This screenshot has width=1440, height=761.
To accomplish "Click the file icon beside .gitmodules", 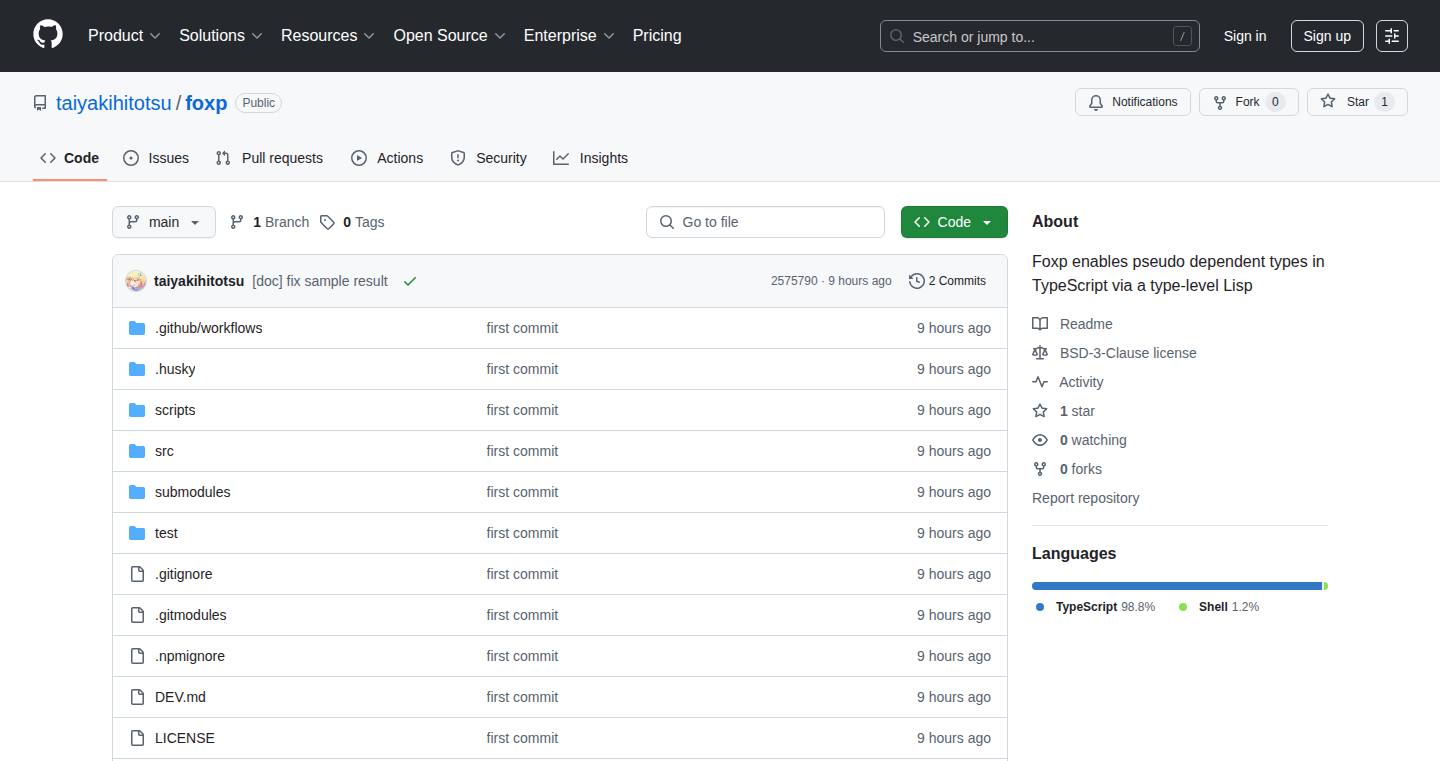I will (x=137, y=615).
